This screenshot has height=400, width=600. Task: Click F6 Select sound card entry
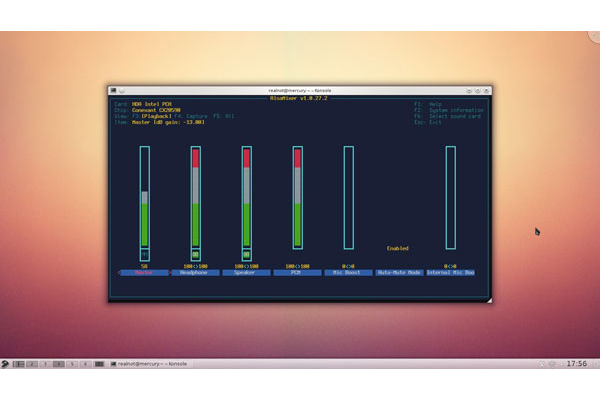447,116
